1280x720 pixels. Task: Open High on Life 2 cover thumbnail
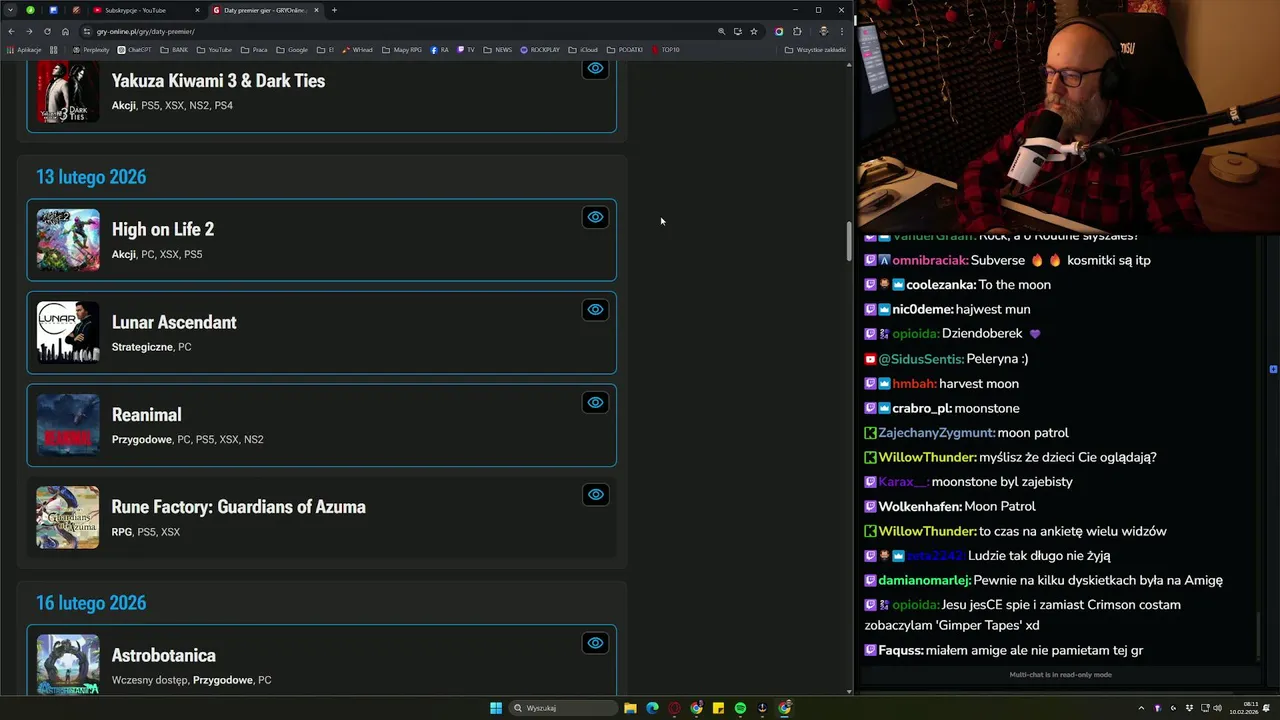pos(68,240)
